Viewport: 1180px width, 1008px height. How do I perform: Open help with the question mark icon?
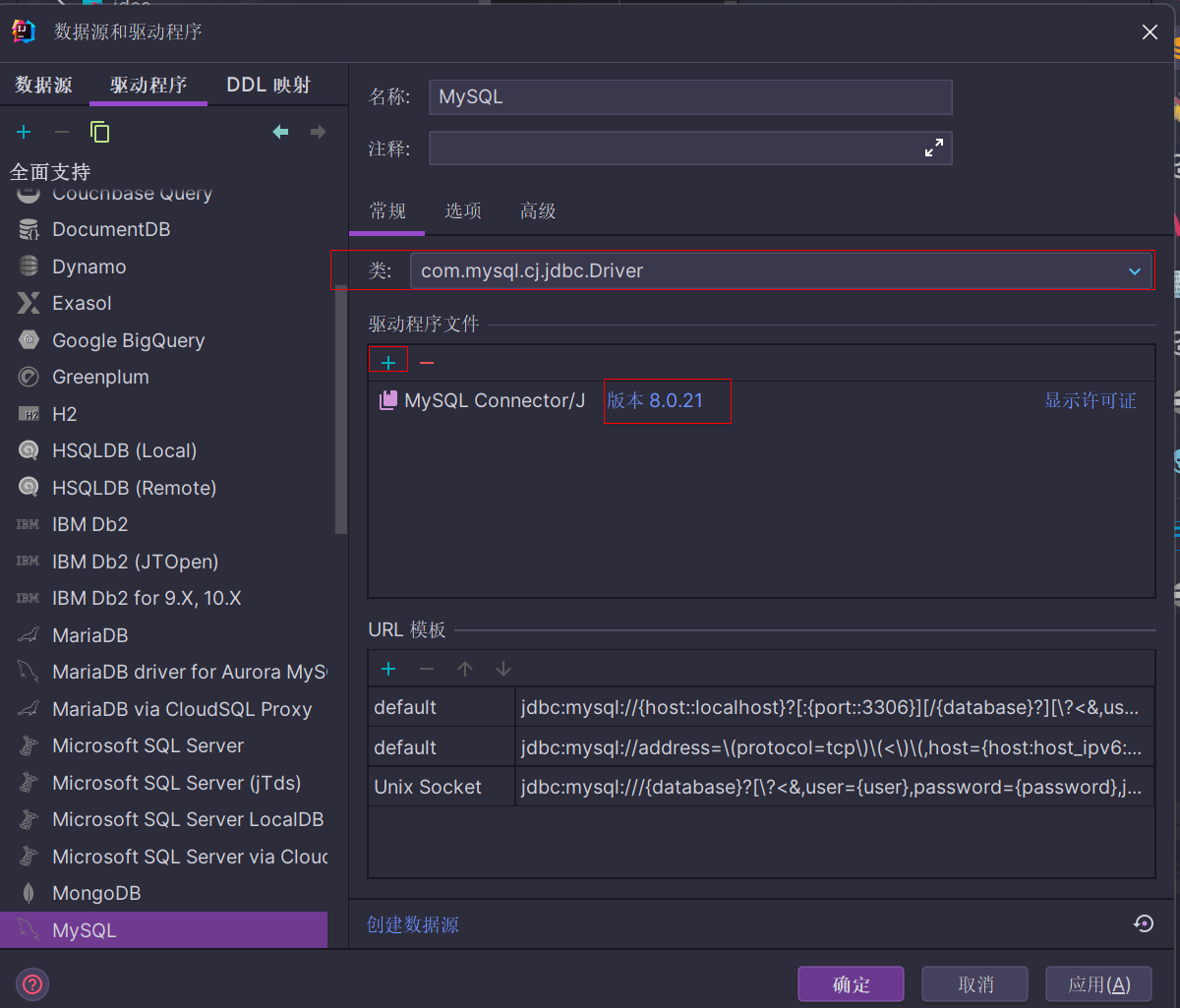coord(32,983)
